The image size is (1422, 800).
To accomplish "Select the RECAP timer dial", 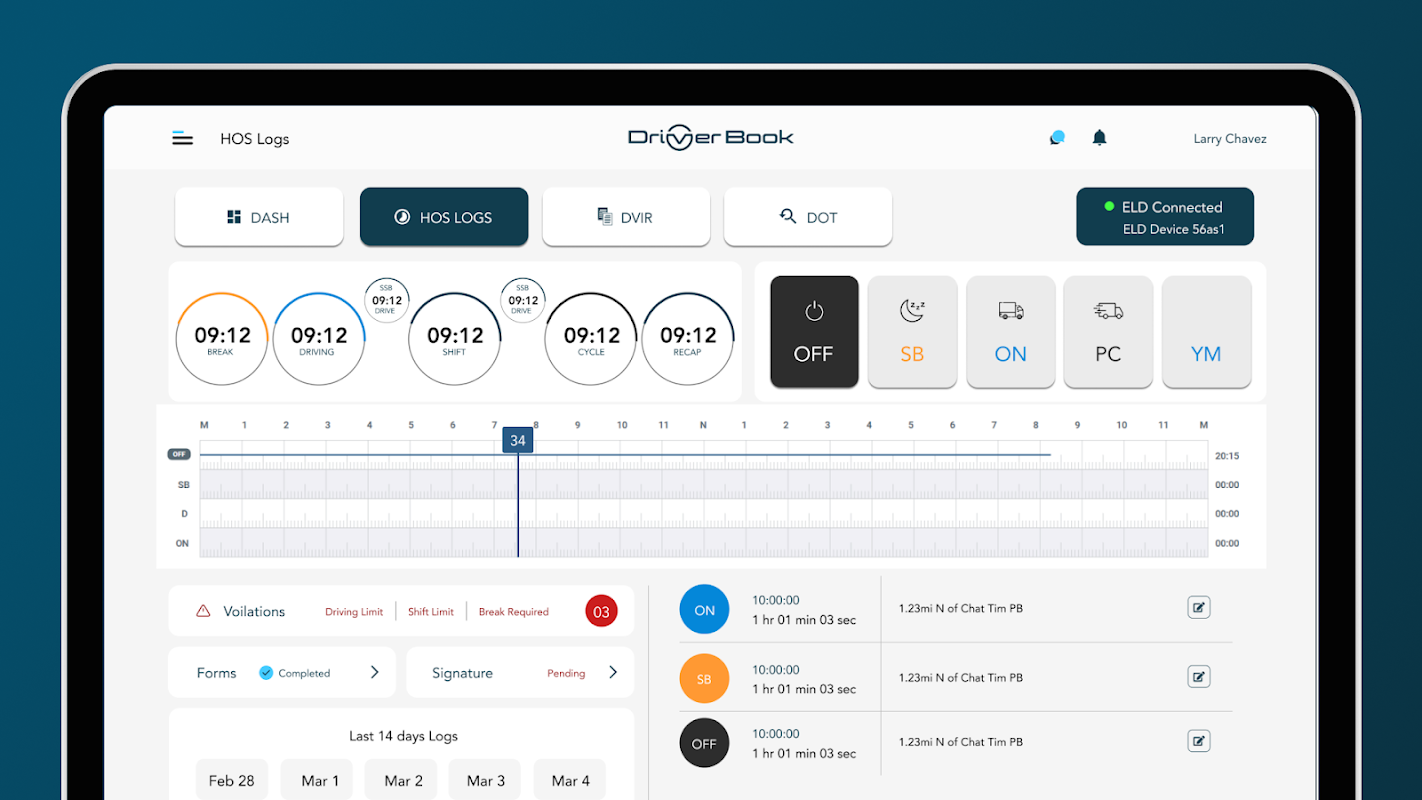I will coord(688,339).
